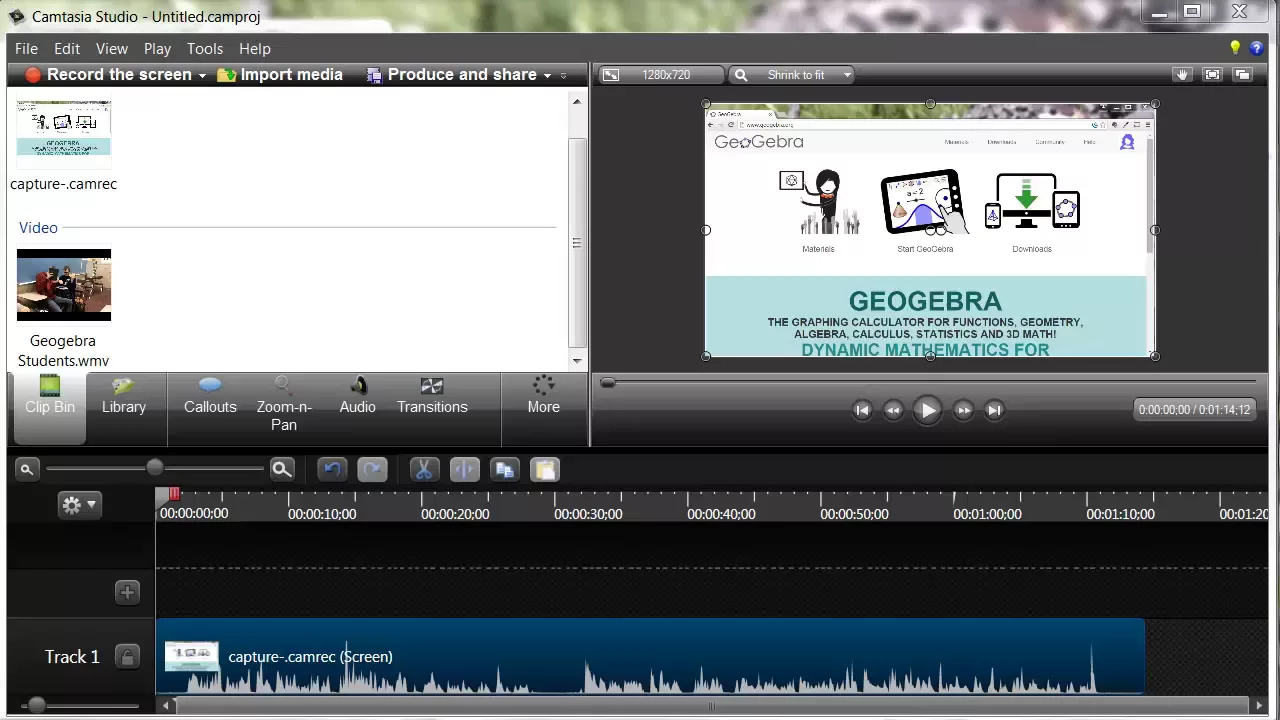Click the timeline zoom slider handle
Image resolution: width=1280 pixels, height=720 pixels.
click(154, 468)
